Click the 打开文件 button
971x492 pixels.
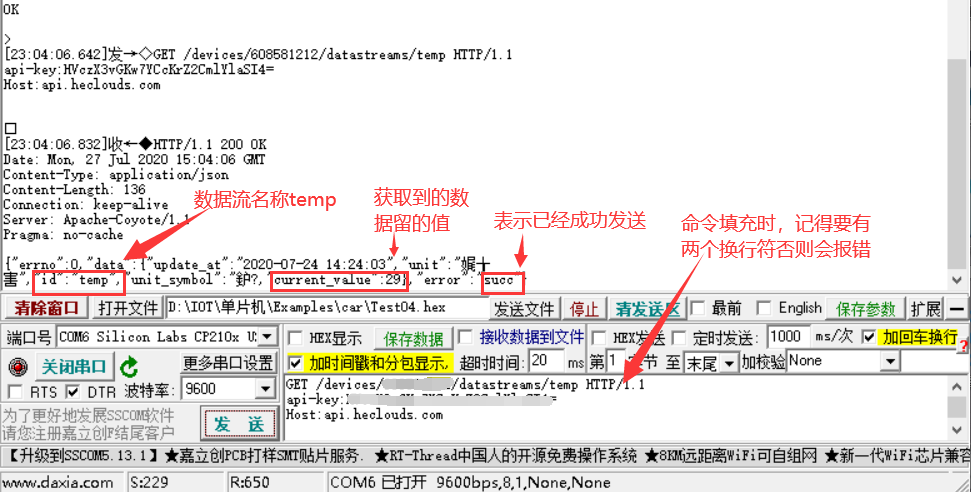128,308
